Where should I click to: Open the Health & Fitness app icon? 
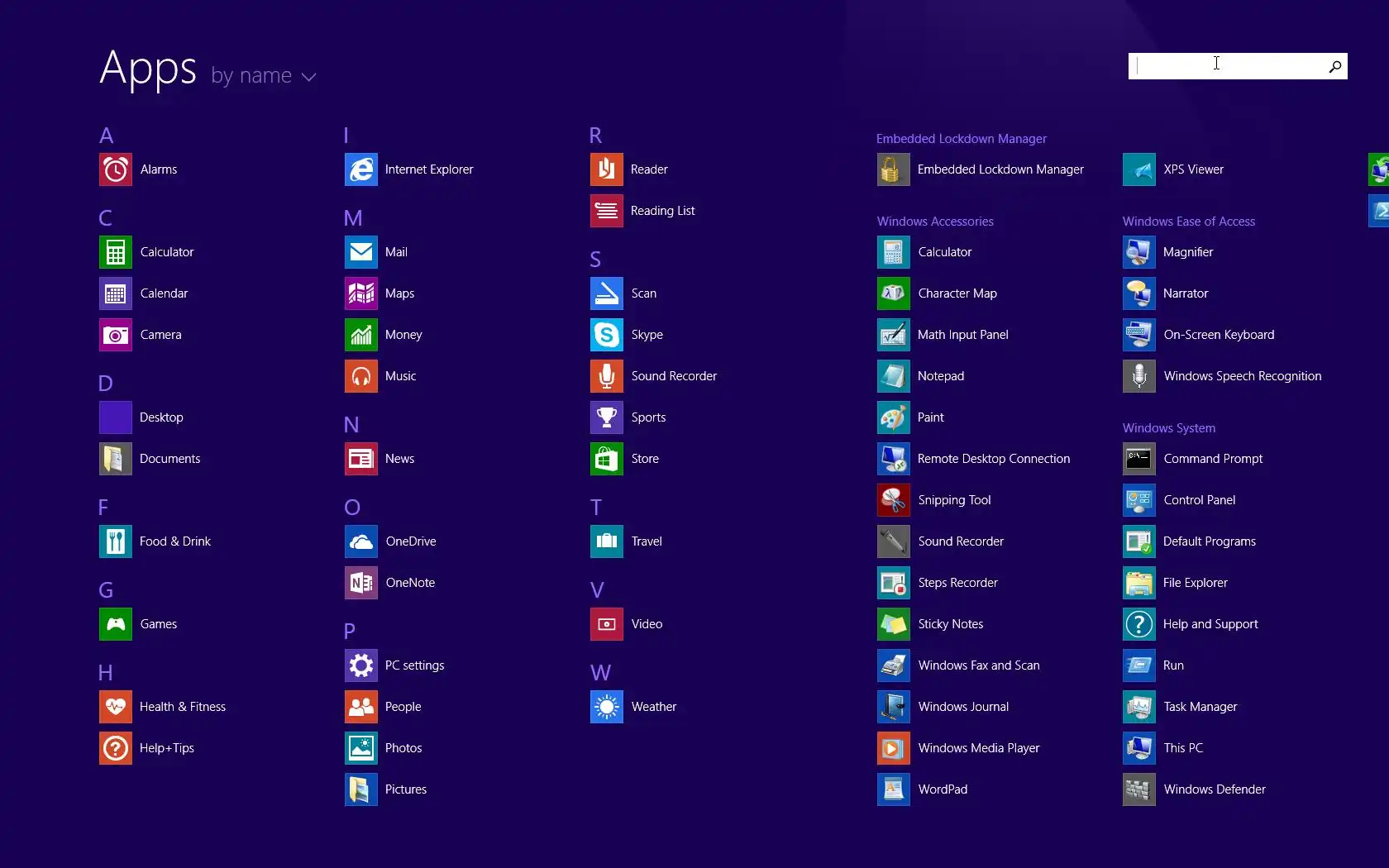tap(116, 707)
